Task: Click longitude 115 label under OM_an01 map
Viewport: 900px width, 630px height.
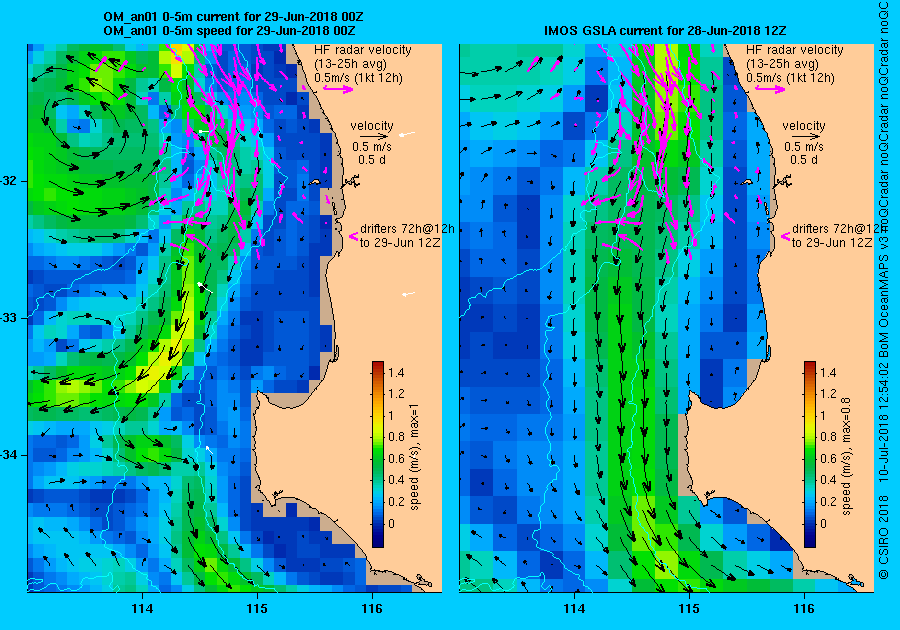Action: (257, 609)
